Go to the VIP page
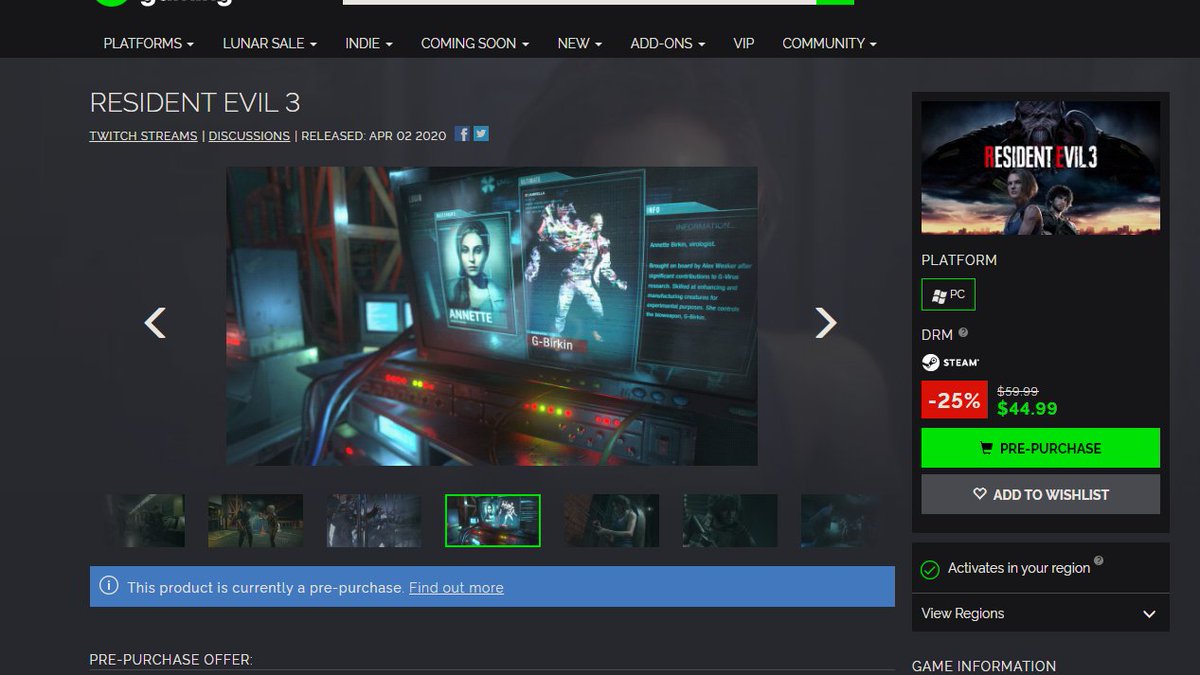 pos(743,43)
